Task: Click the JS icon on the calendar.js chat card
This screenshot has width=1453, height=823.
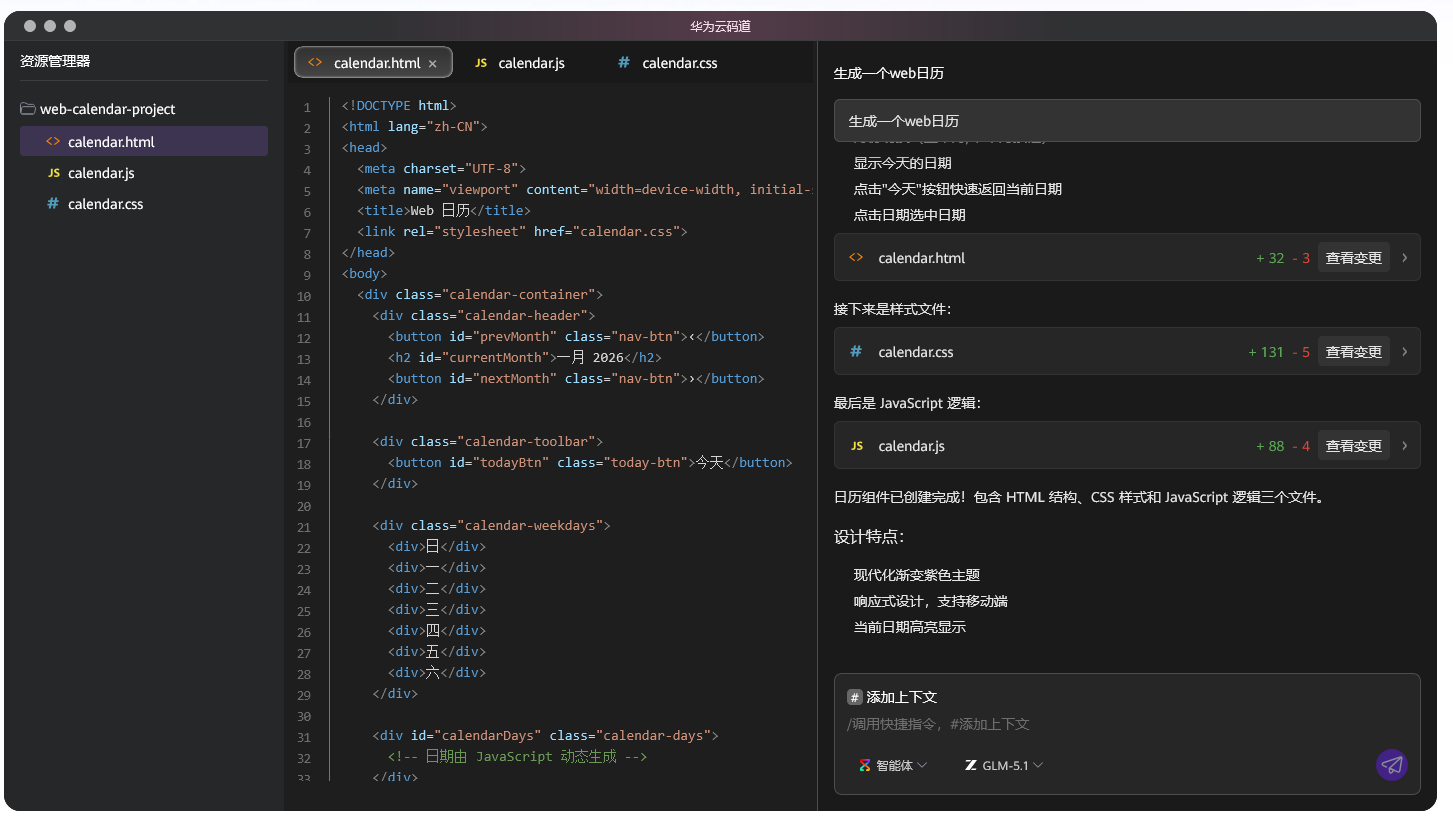Action: [x=856, y=446]
